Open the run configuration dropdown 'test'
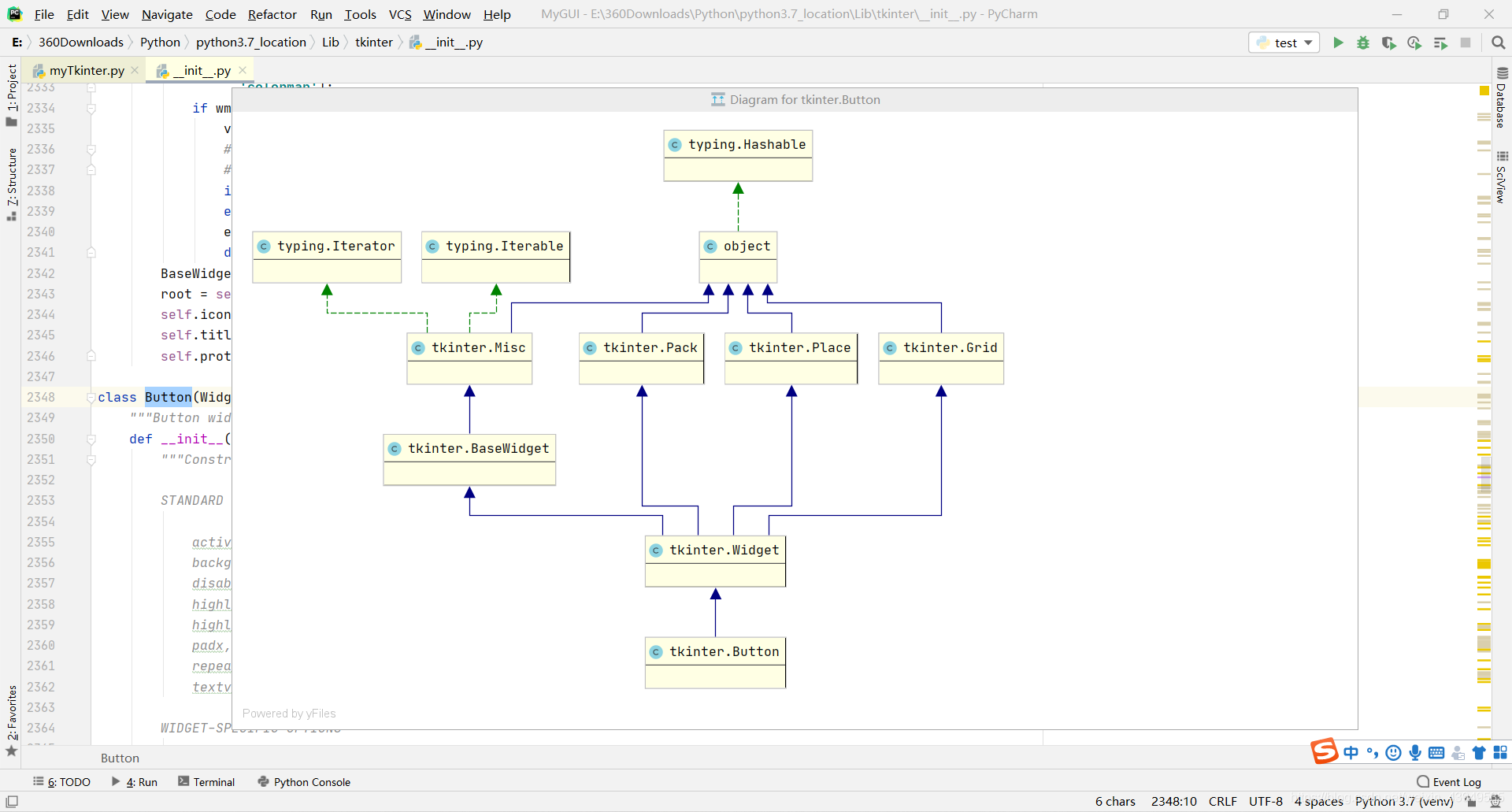The height and width of the screenshot is (812, 1512). point(1284,43)
